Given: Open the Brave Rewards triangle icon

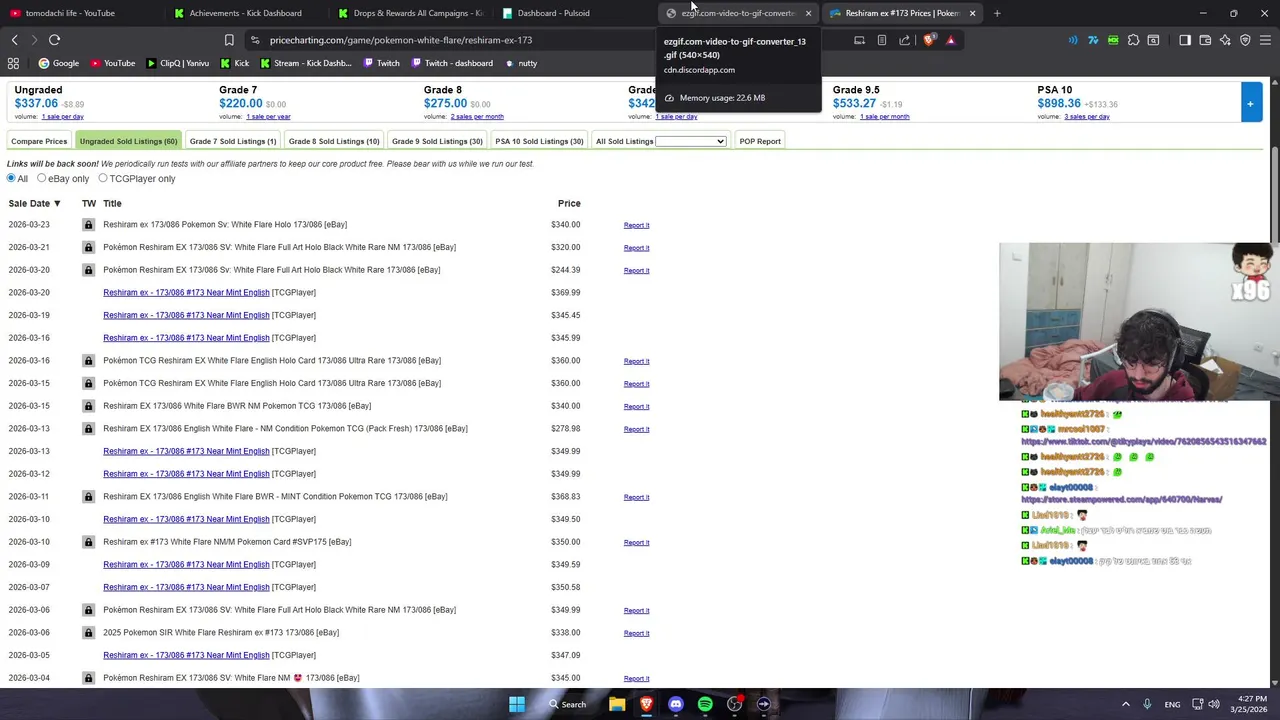Looking at the screenshot, I should click(x=951, y=40).
